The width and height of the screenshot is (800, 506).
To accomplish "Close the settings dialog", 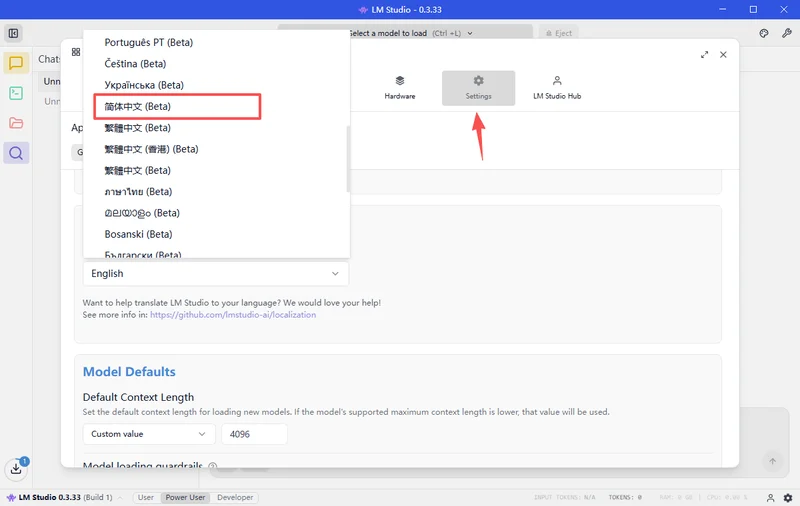I will [x=723, y=55].
